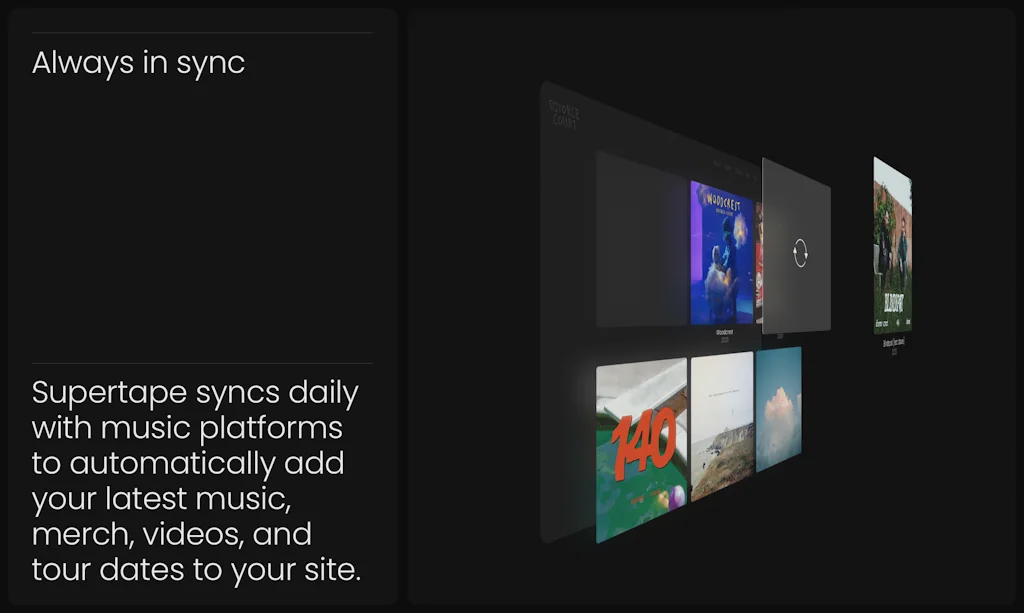Click the Divorce Court site logo
The width and height of the screenshot is (1024, 613).
(564, 114)
